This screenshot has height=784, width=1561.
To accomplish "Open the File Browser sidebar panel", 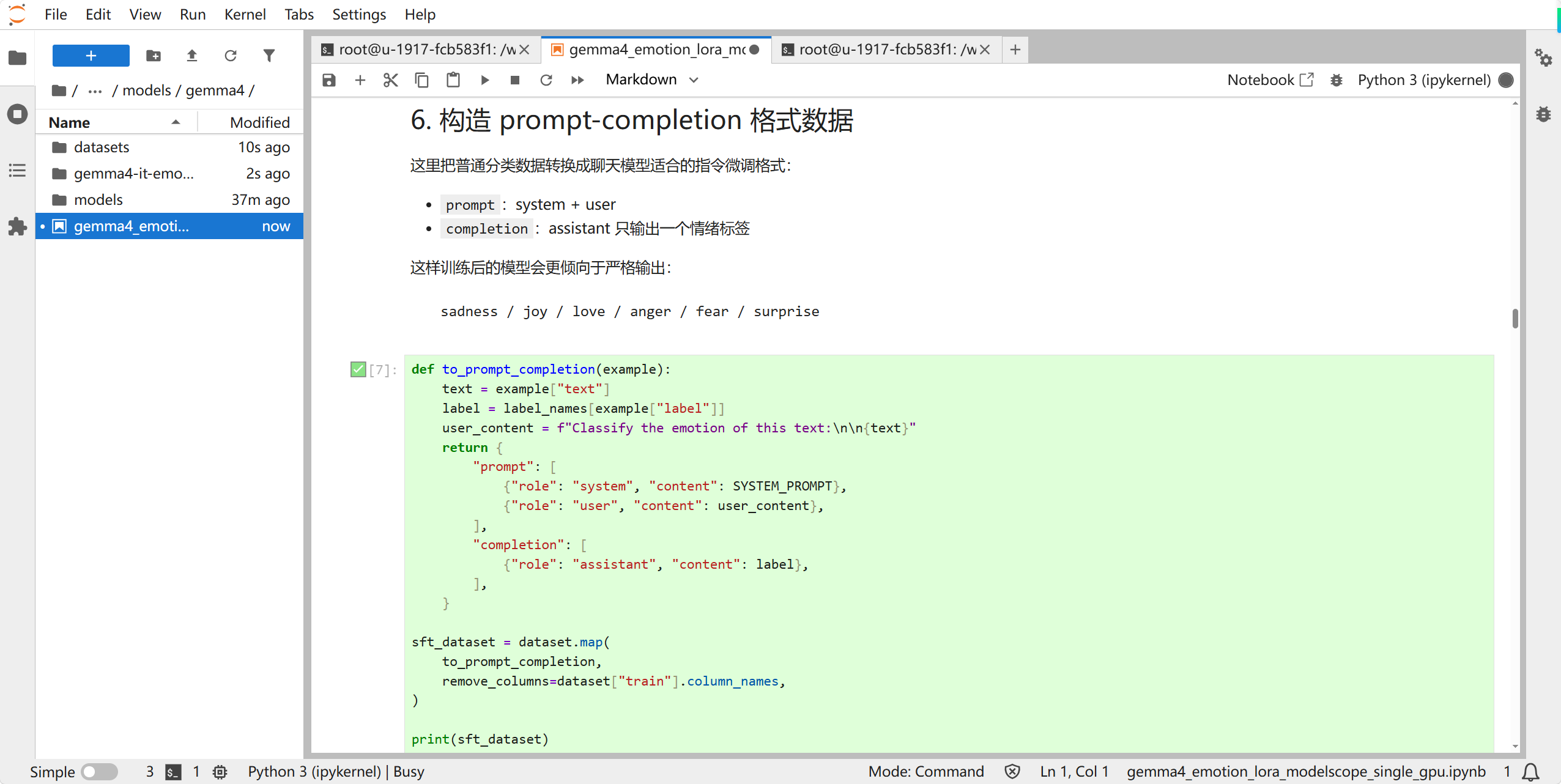I will [x=17, y=58].
